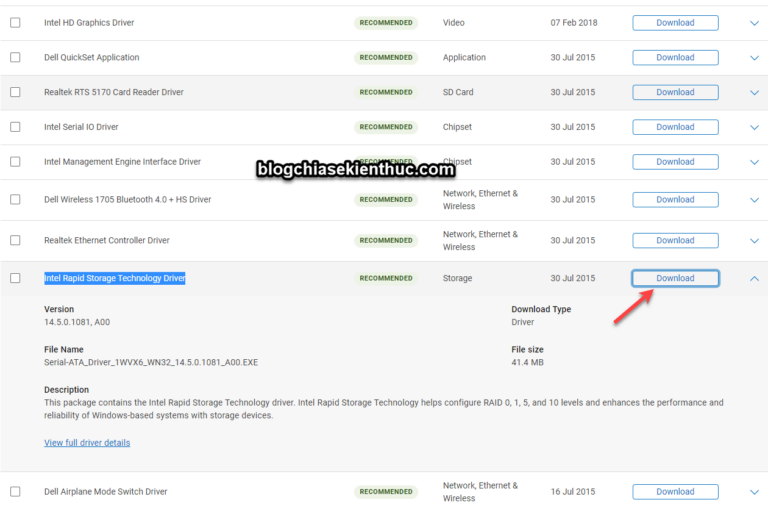Collapse Intel Rapid Storage Technology Driver details
Viewport: 768px width, 508px height.
(754, 278)
